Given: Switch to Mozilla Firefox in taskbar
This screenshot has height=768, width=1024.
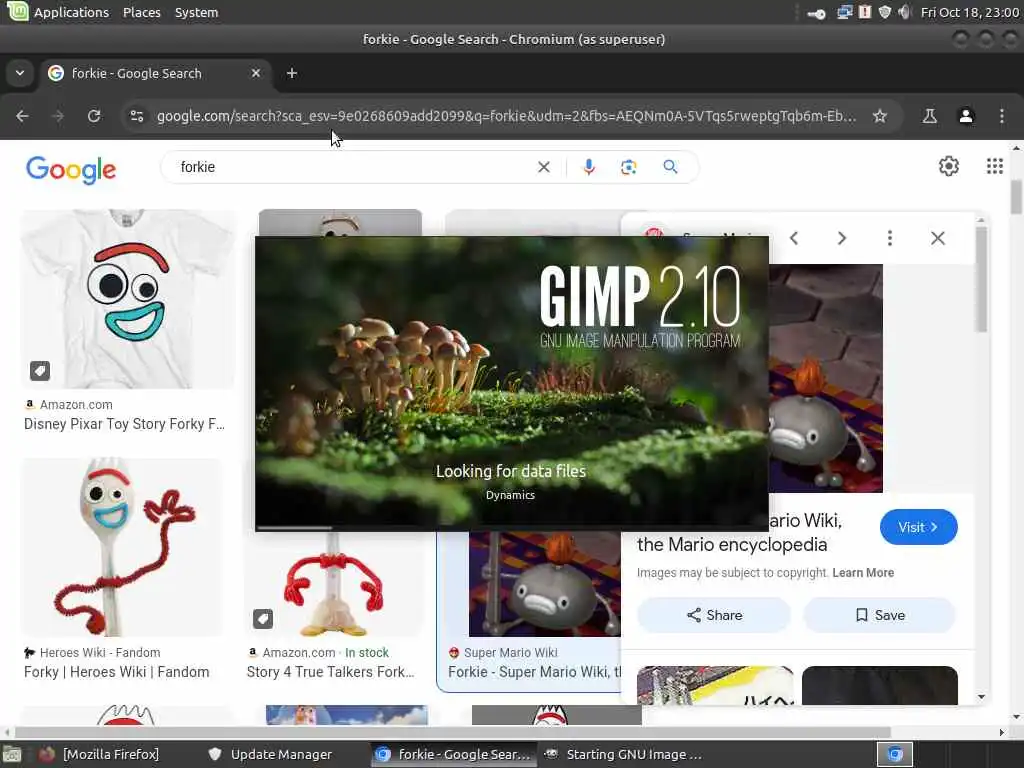Looking at the screenshot, I should 99,754.
